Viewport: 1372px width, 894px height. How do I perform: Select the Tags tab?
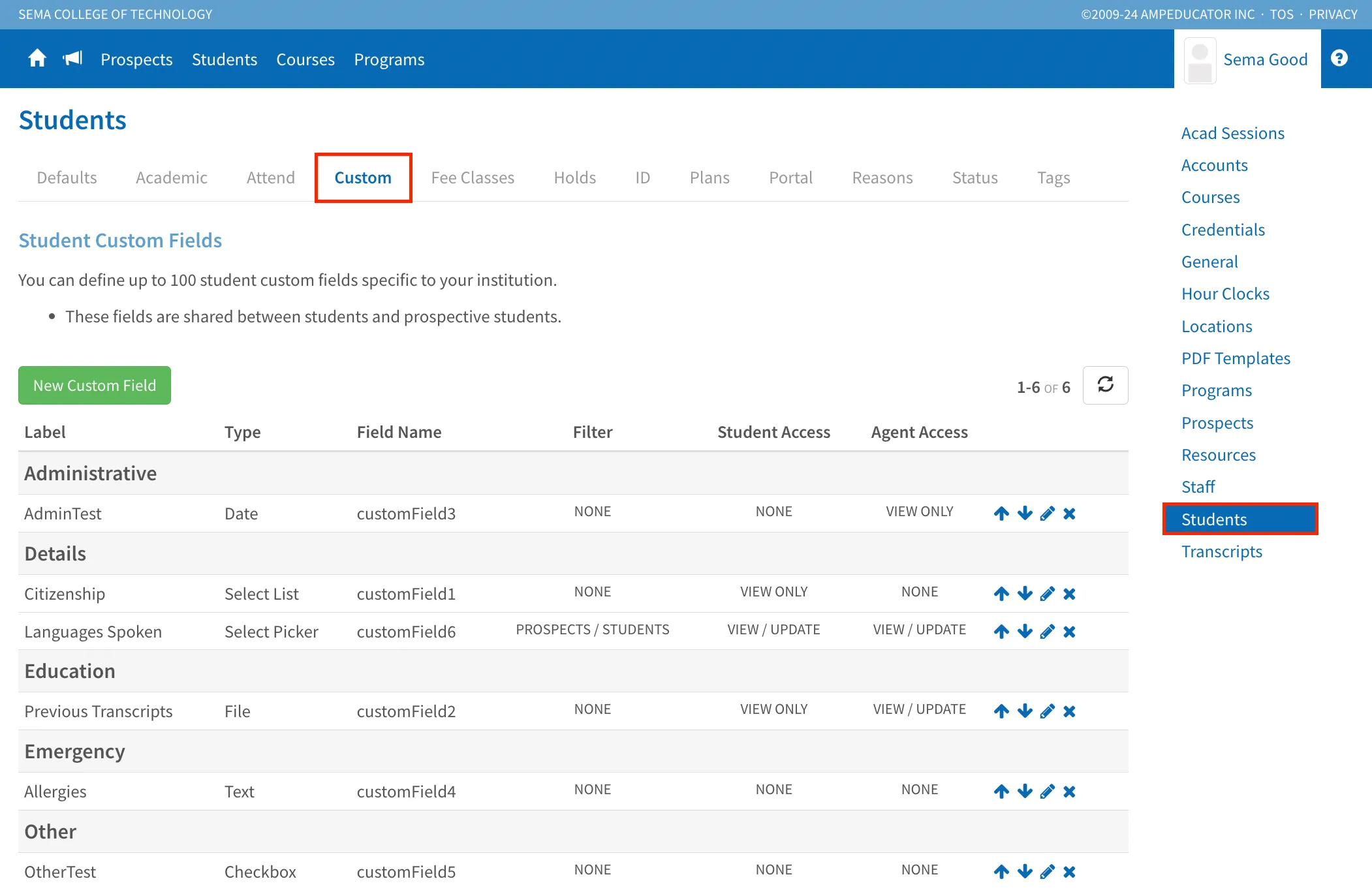(1053, 177)
